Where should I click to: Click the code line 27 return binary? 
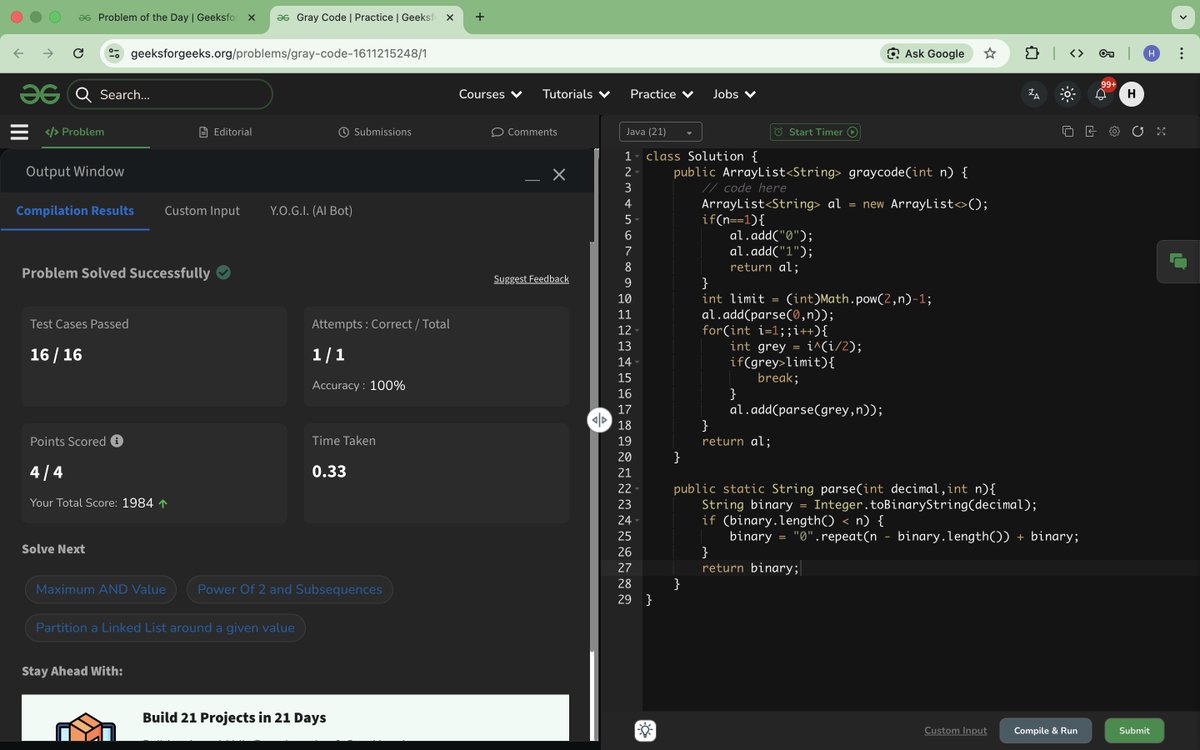pyautogui.click(x=750, y=568)
